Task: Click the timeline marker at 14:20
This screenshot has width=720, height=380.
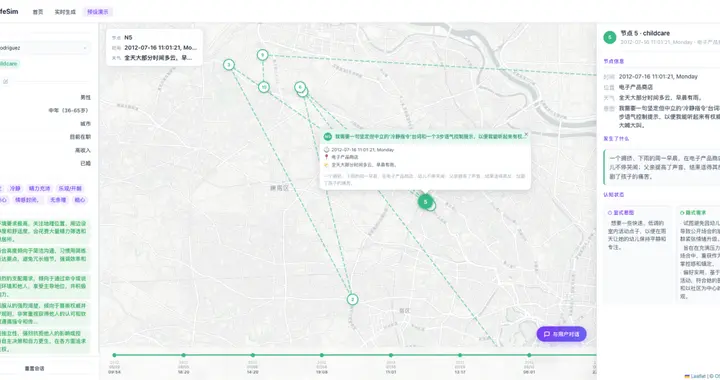Action: click(253, 355)
